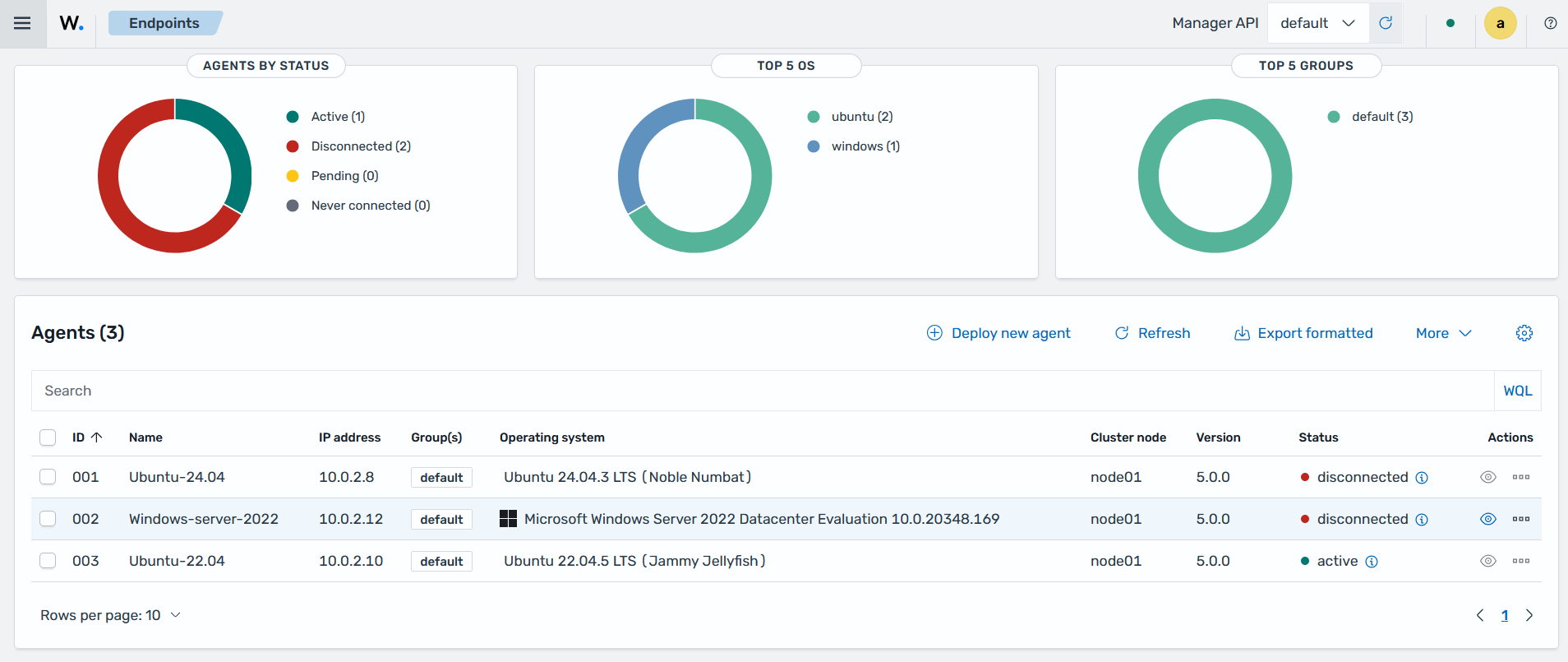Click the Windows logo in agent 002 row
The height and width of the screenshot is (662, 1568).
click(508, 519)
